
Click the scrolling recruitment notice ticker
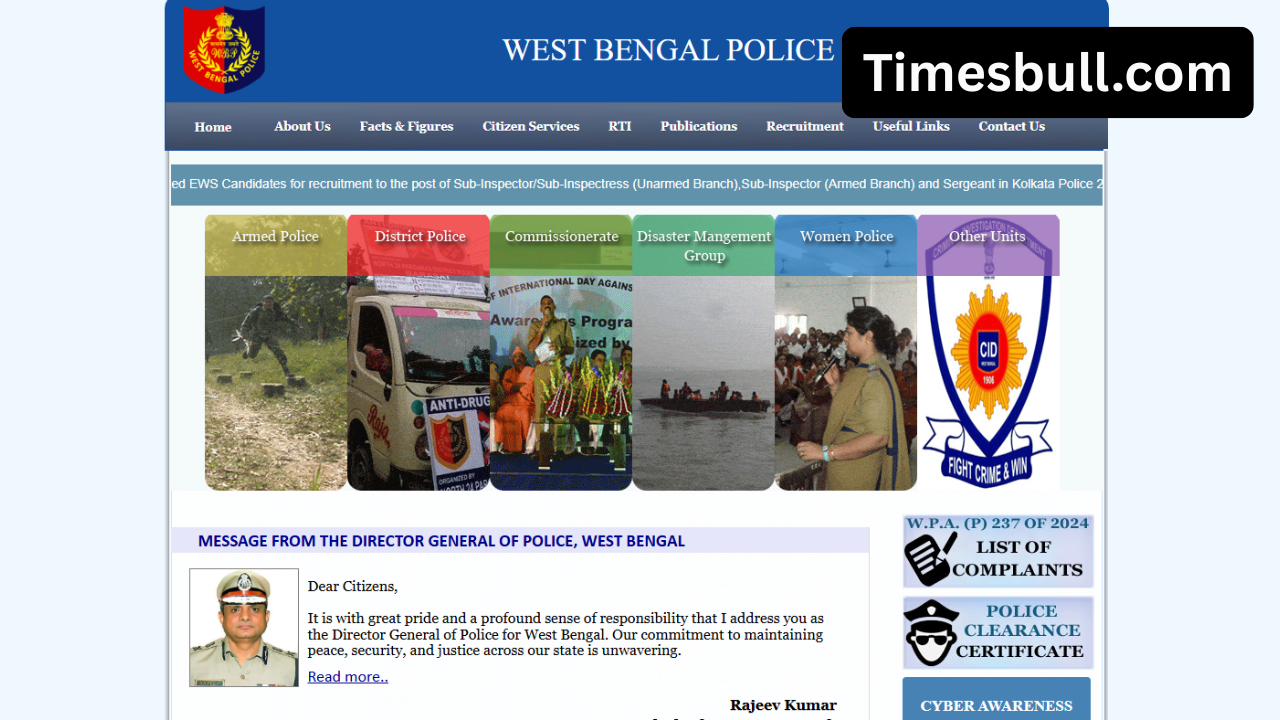(x=637, y=184)
